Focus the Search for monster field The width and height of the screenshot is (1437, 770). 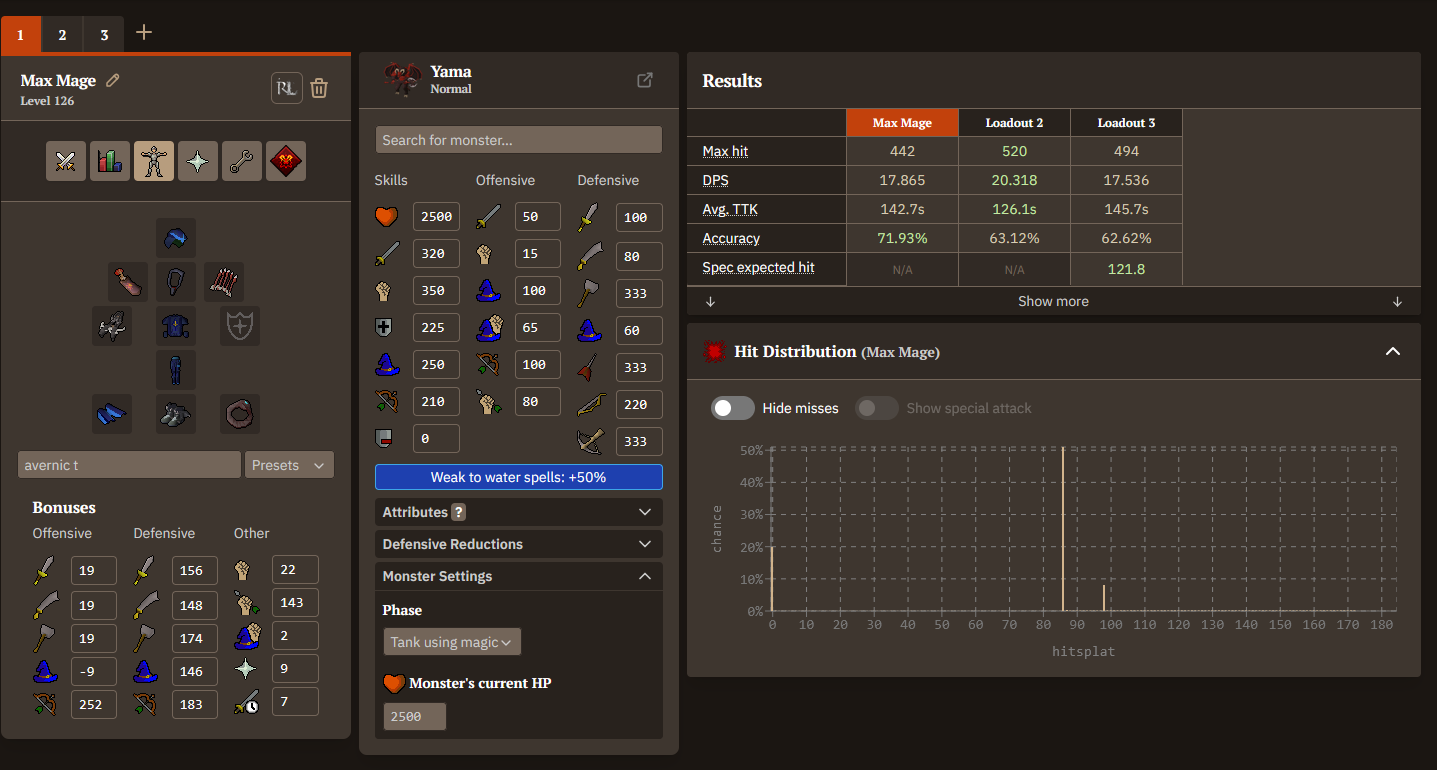pos(519,140)
